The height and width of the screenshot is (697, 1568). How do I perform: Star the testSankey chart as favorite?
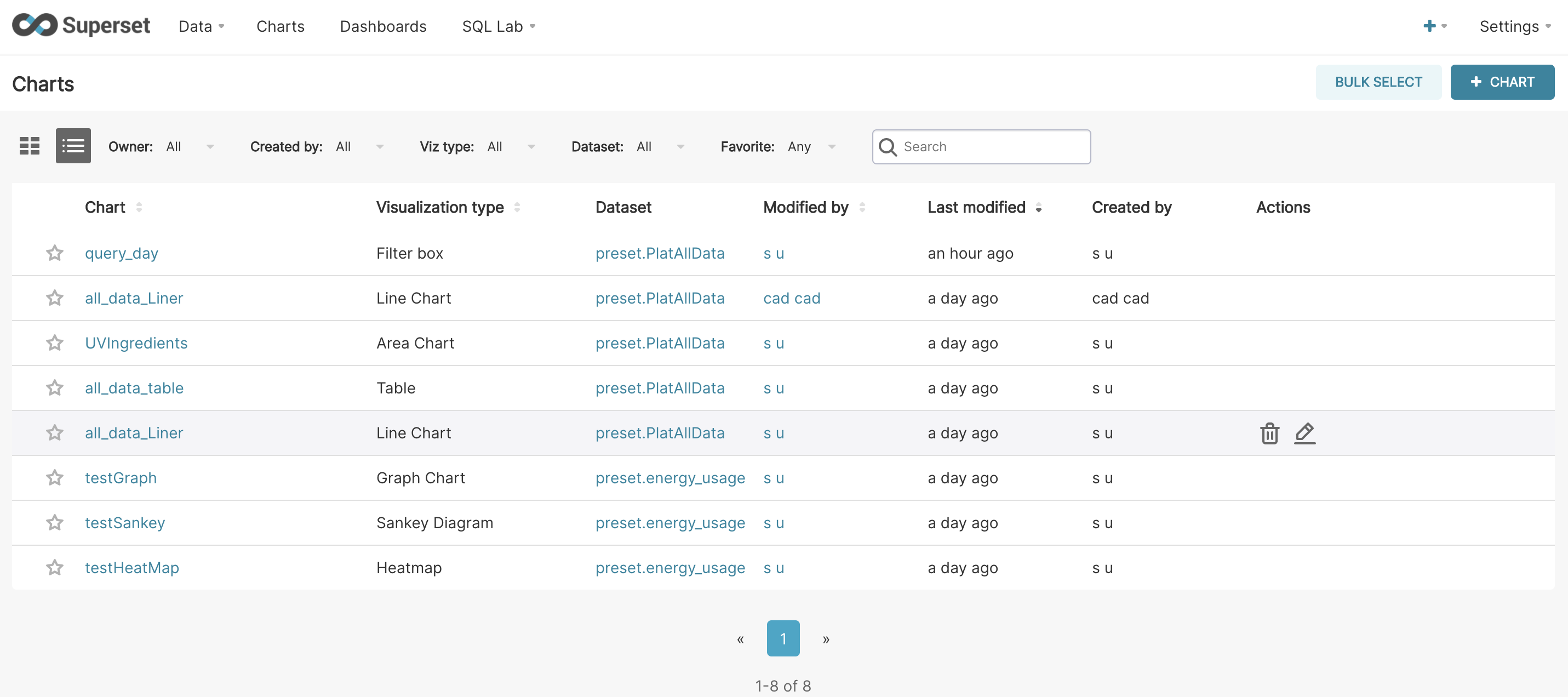tap(55, 523)
